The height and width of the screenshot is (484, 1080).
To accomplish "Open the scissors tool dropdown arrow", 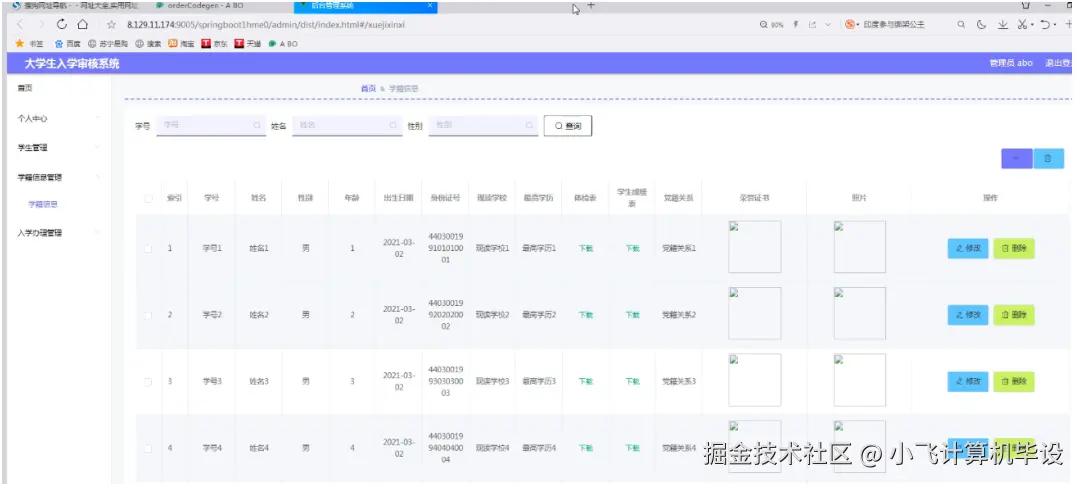I will pyautogui.click(x=1032, y=25).
